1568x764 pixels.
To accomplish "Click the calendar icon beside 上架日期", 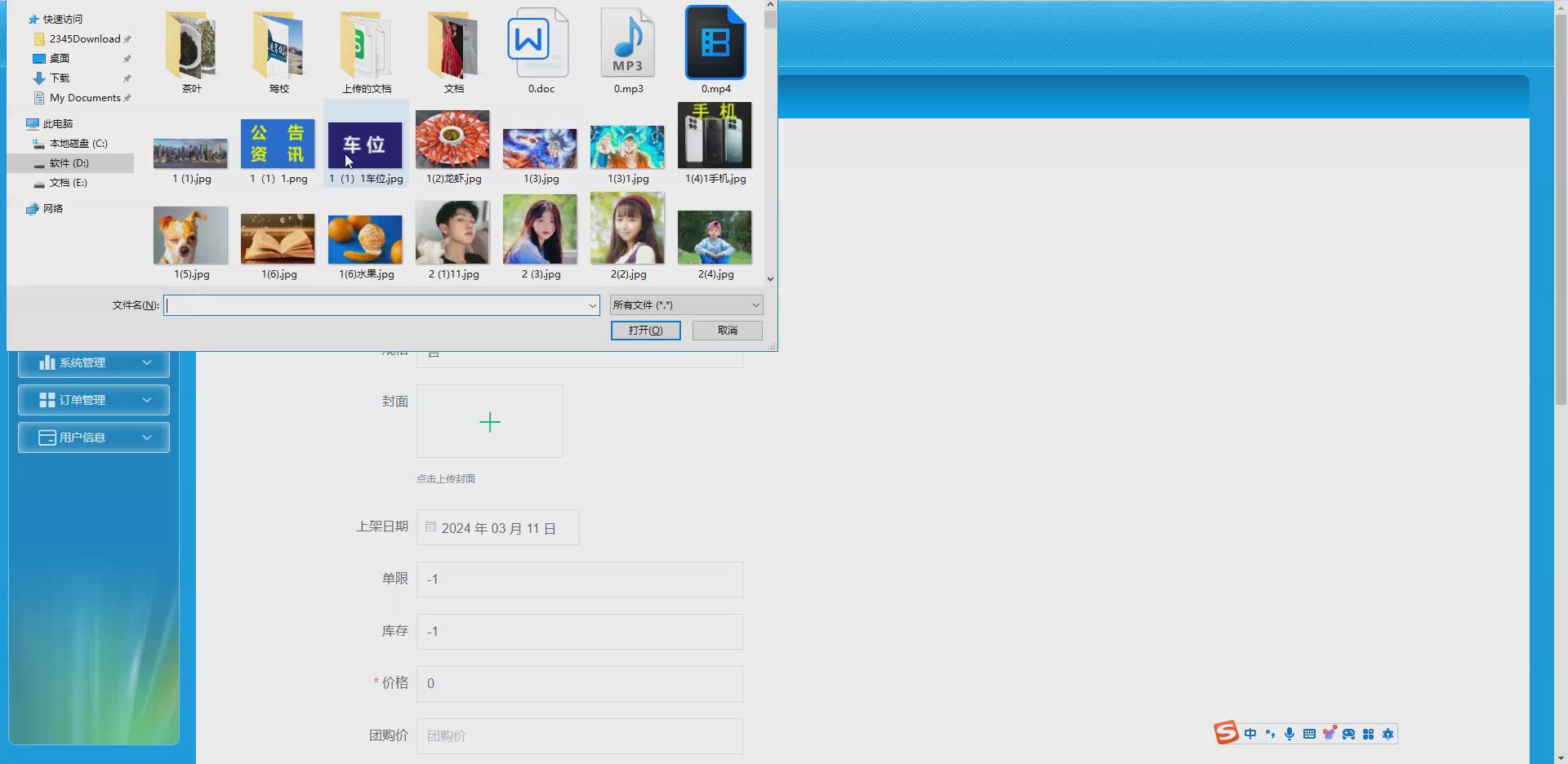I will click(430, 527).
